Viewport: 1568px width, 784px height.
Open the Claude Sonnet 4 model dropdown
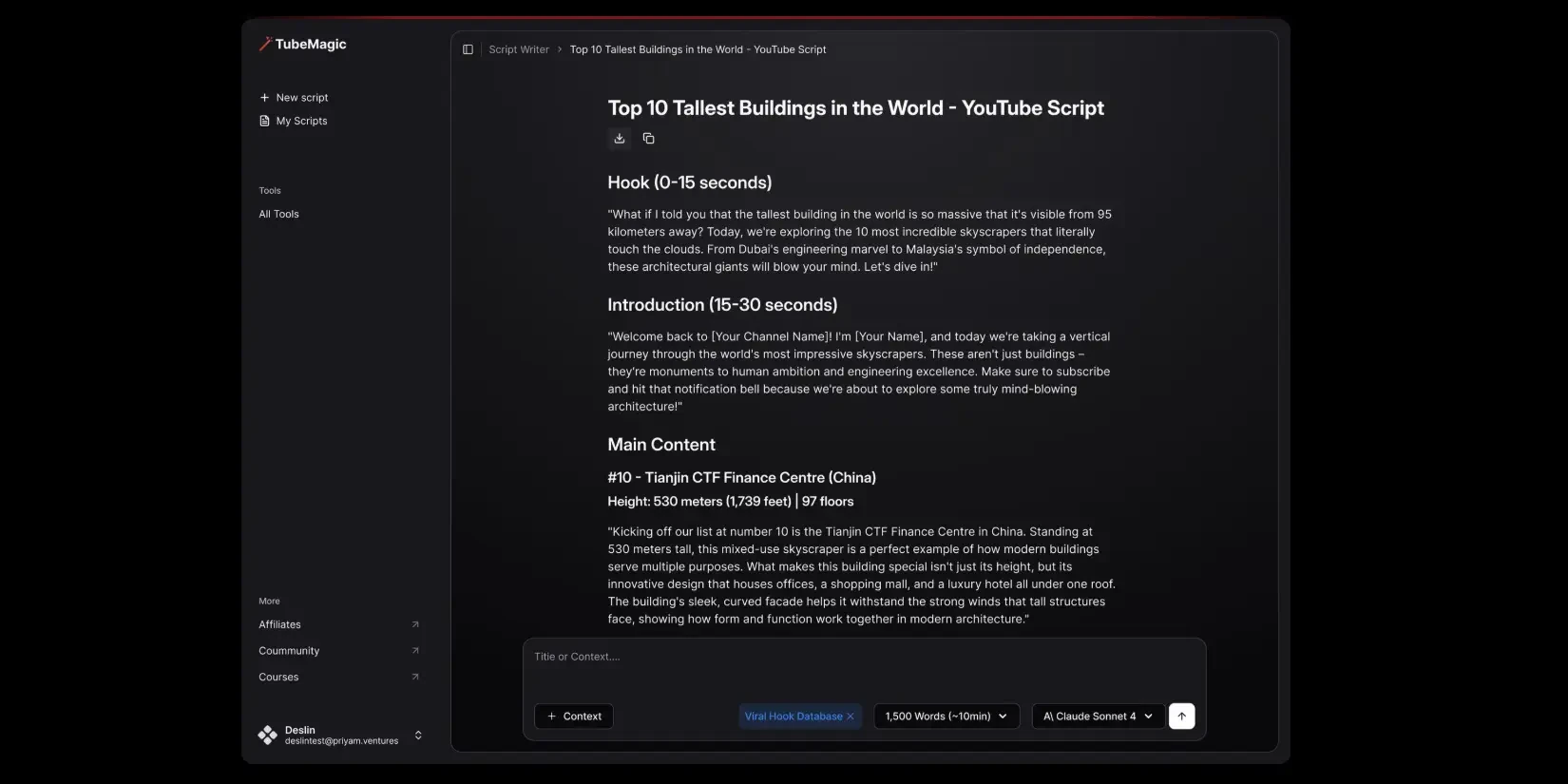pyautogui.click(x=1098, y=717)
